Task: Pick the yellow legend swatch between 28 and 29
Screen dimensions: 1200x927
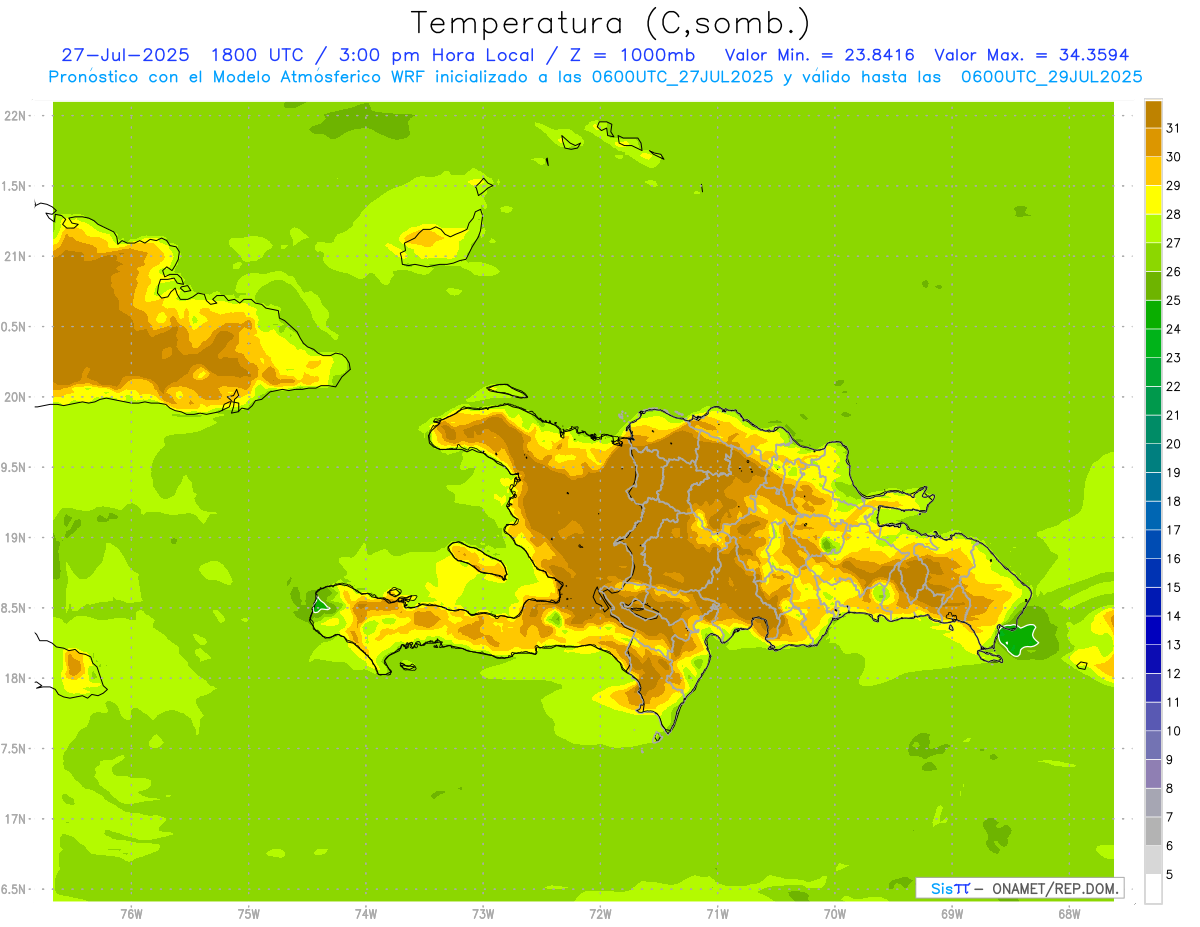Action: click(1153, 200)
